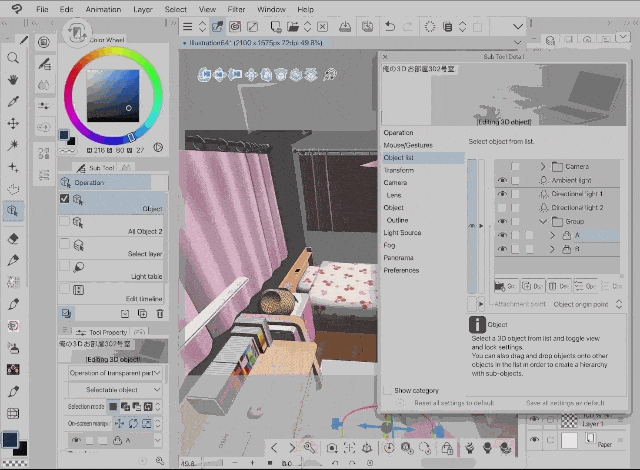Click the Clear selection X icon in command bar

(x=322, y=27)
